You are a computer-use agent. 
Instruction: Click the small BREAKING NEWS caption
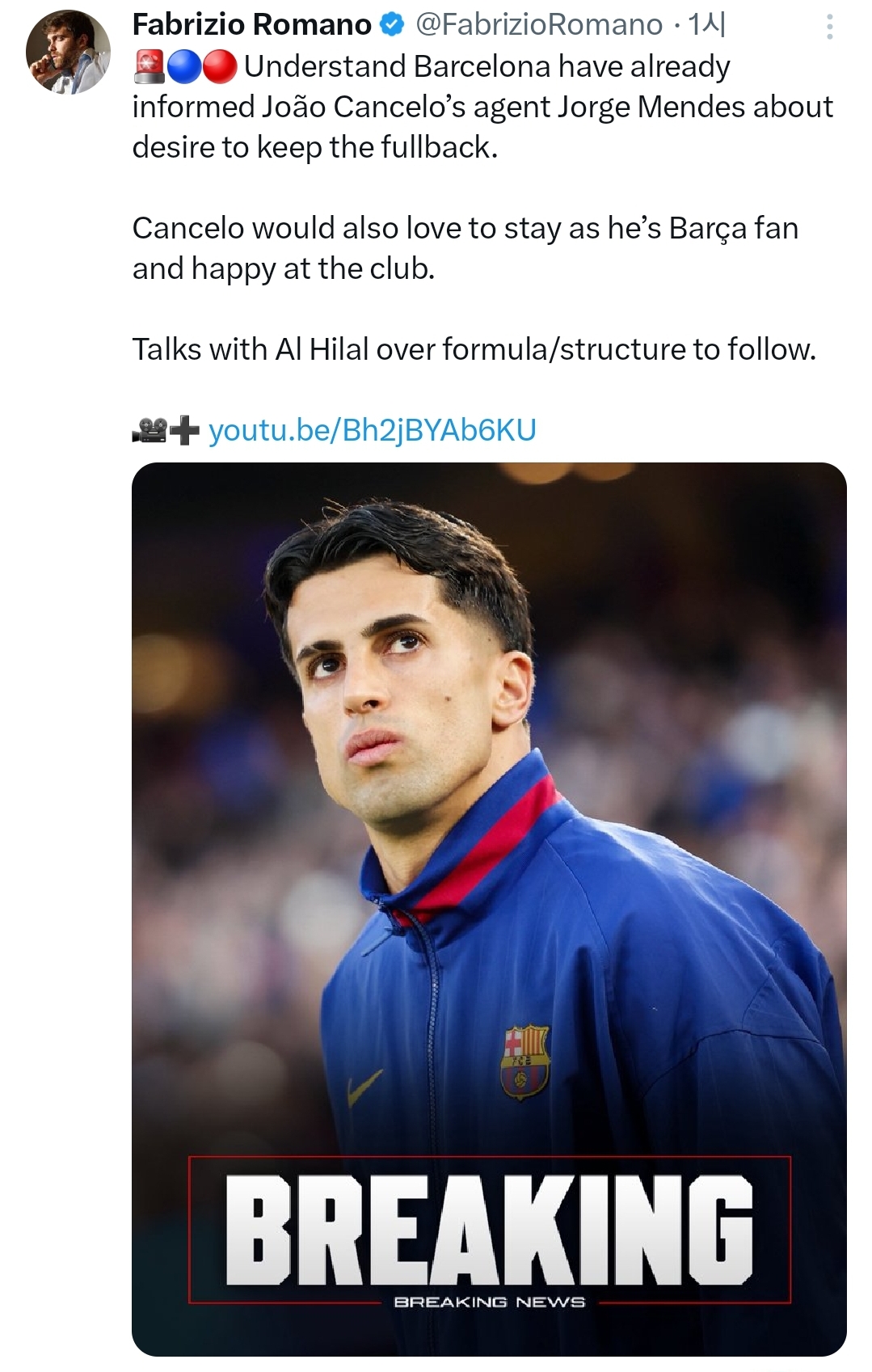489,1302
